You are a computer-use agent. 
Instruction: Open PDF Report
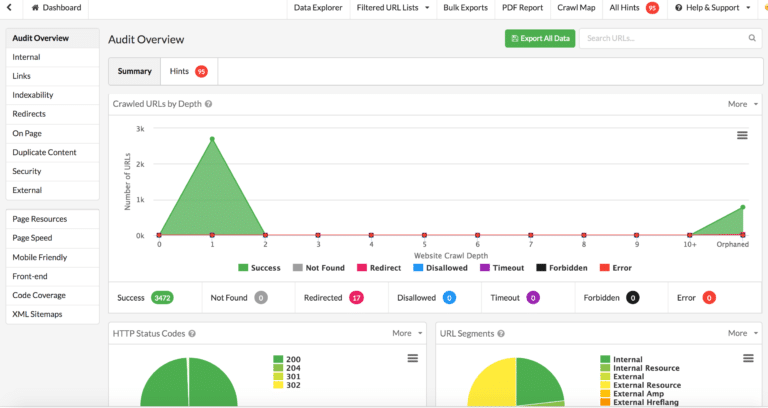pyautogui.click(x=522, y=8)
